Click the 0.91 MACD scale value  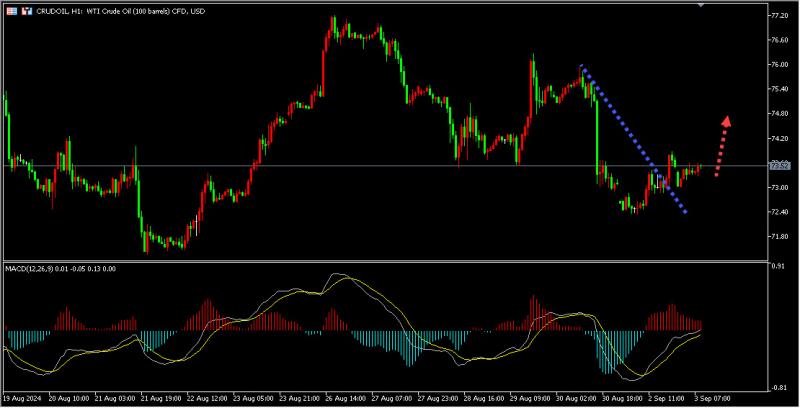[x=779, y=266]
